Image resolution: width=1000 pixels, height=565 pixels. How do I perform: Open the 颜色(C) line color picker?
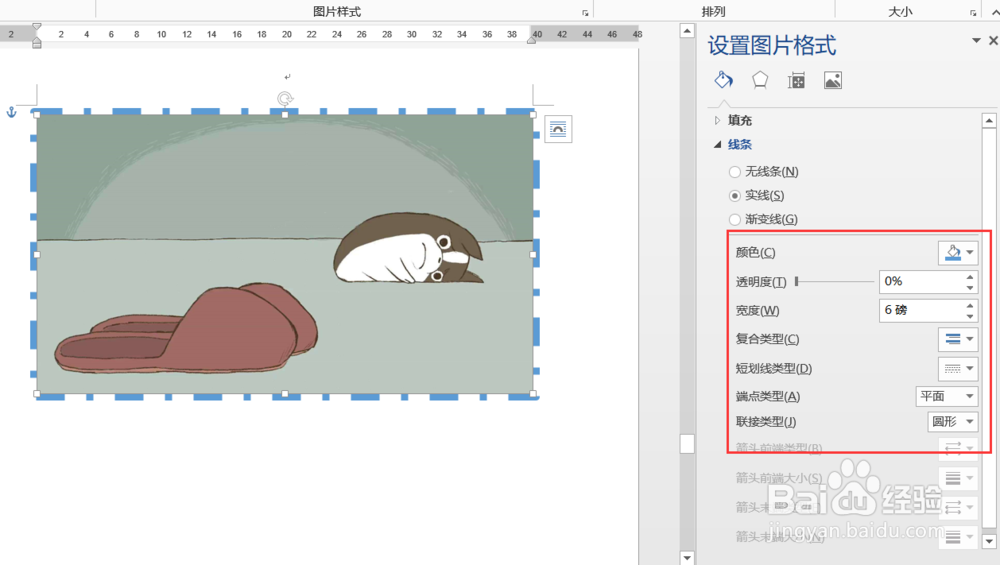click(x=958, y=253)
